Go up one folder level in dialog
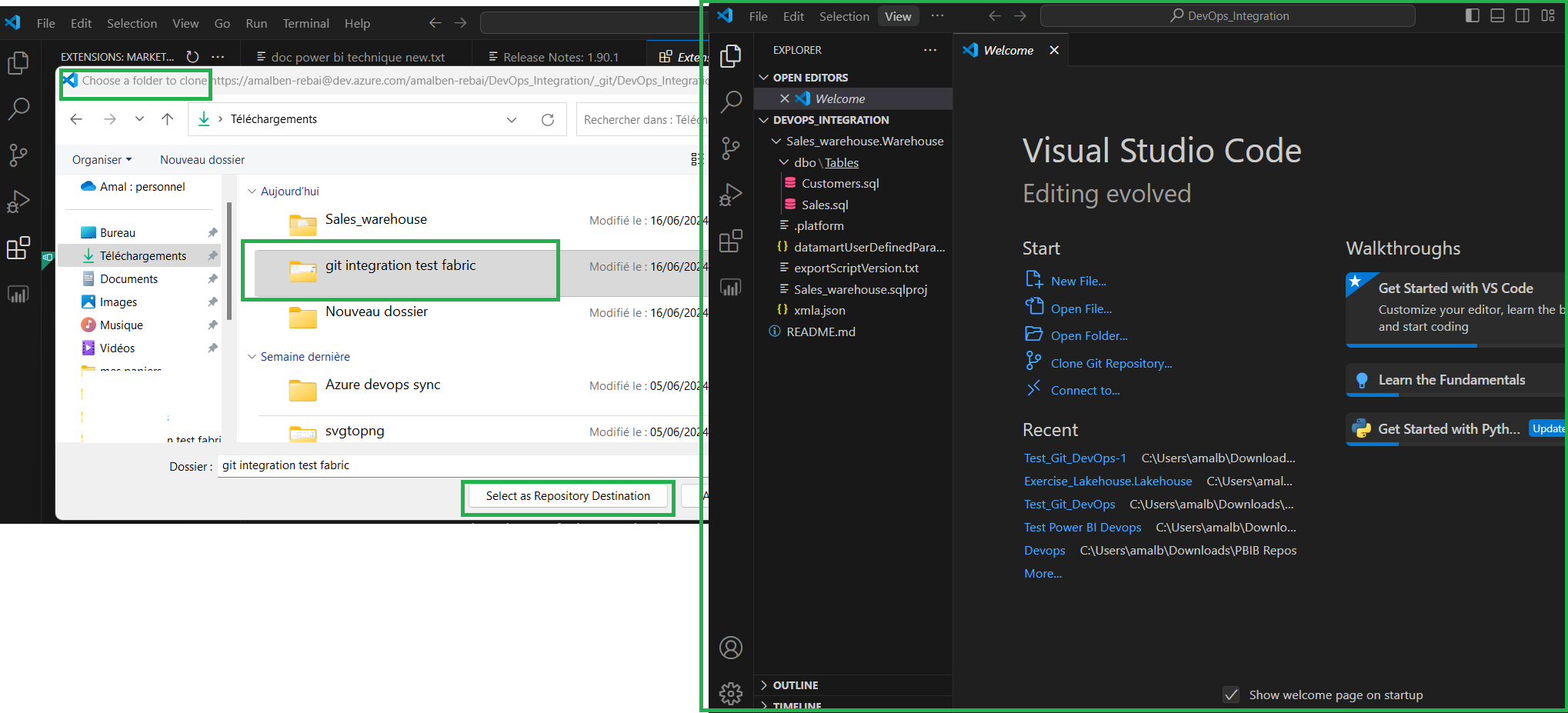 pyautogui.click(x=167, y=119)
